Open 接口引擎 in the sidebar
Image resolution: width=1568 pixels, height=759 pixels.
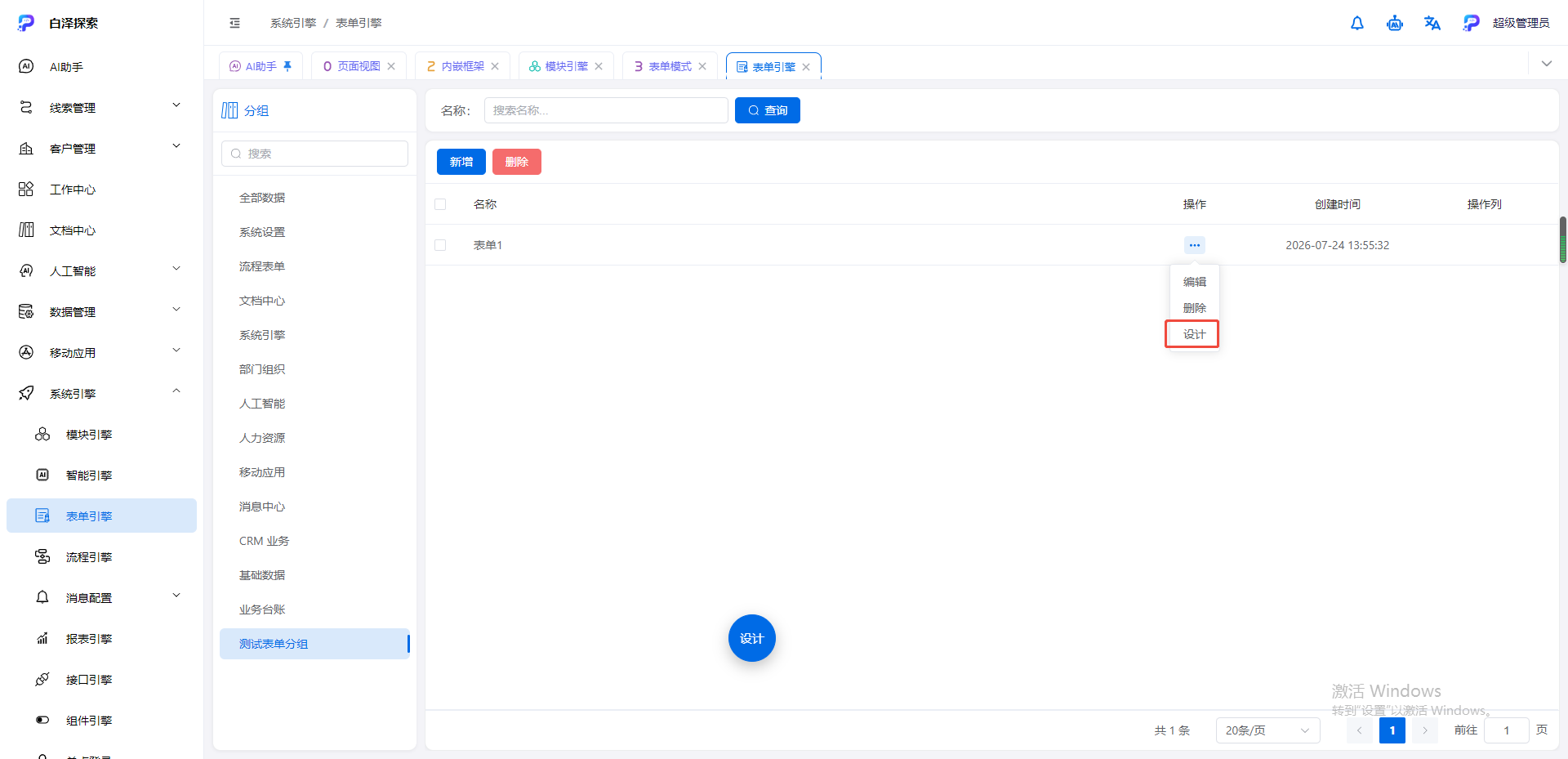(101, 680)
